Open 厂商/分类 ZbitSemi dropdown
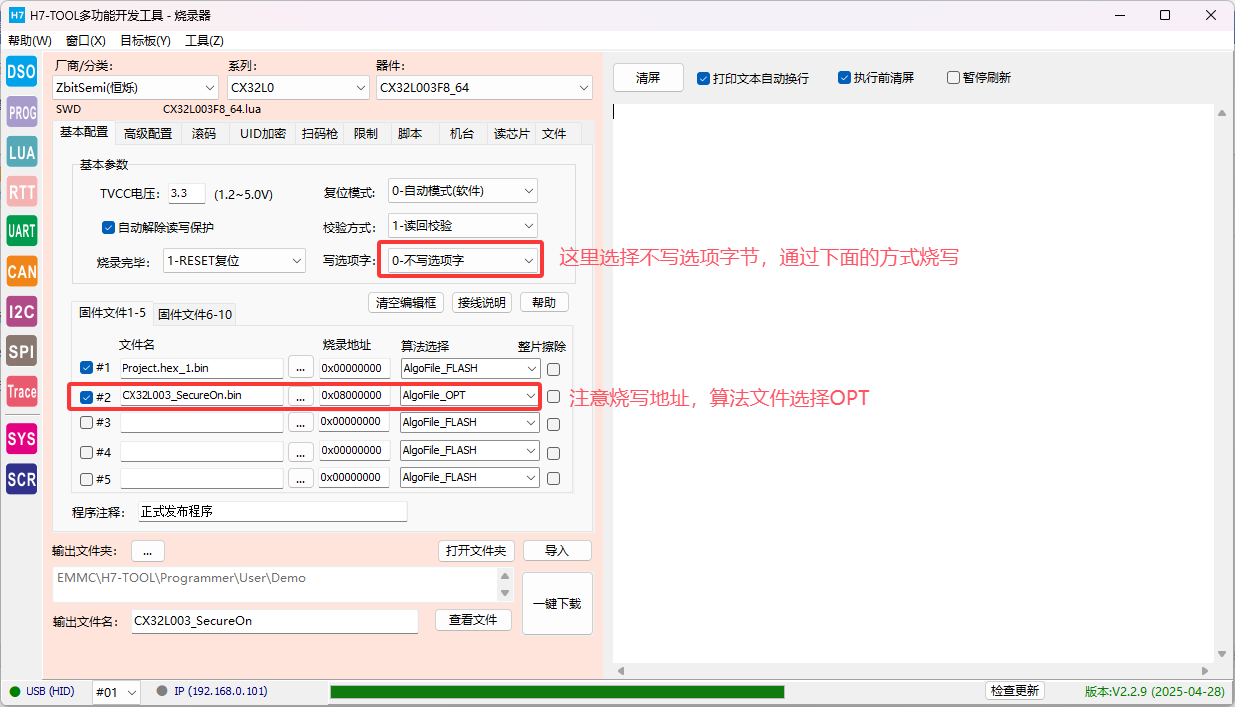 [135, 88]
